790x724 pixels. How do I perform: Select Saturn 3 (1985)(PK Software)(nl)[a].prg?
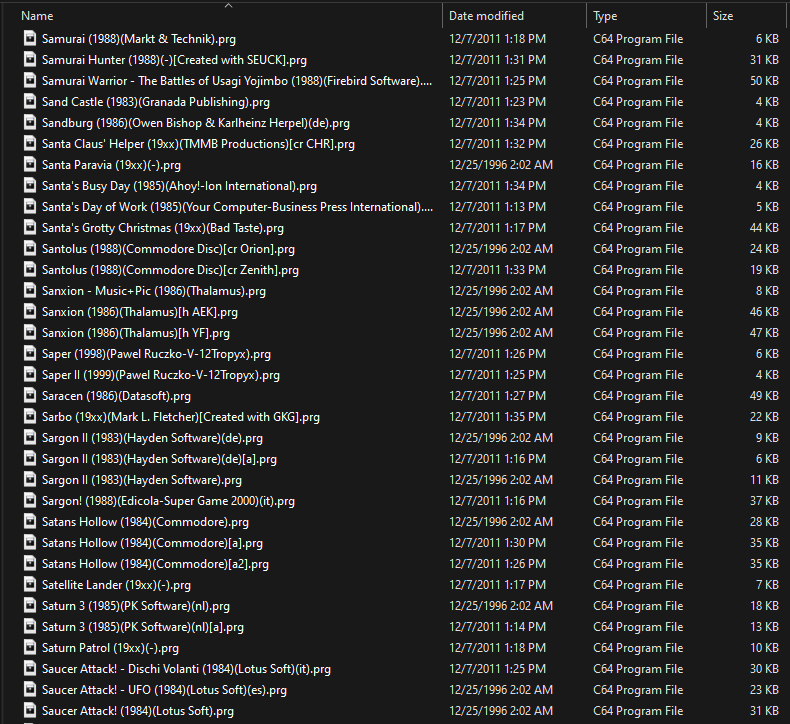click(143, 627)
